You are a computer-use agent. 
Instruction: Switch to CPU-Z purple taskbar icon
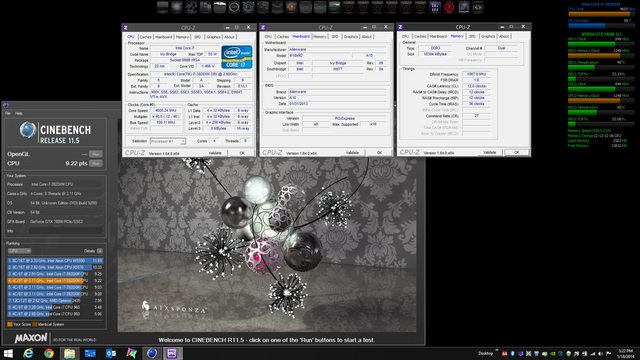[x=172, y=353]
